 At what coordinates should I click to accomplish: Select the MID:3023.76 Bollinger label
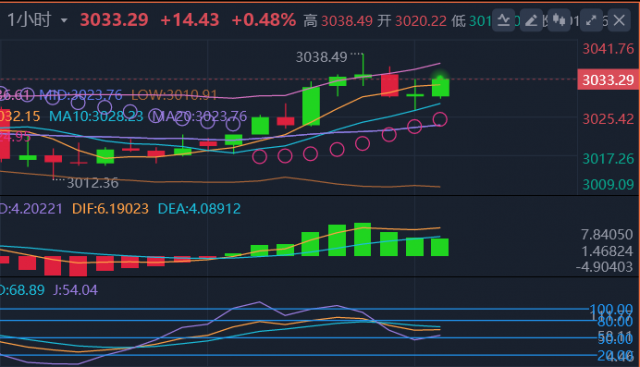pyautogui.click(x=81, y=95)
